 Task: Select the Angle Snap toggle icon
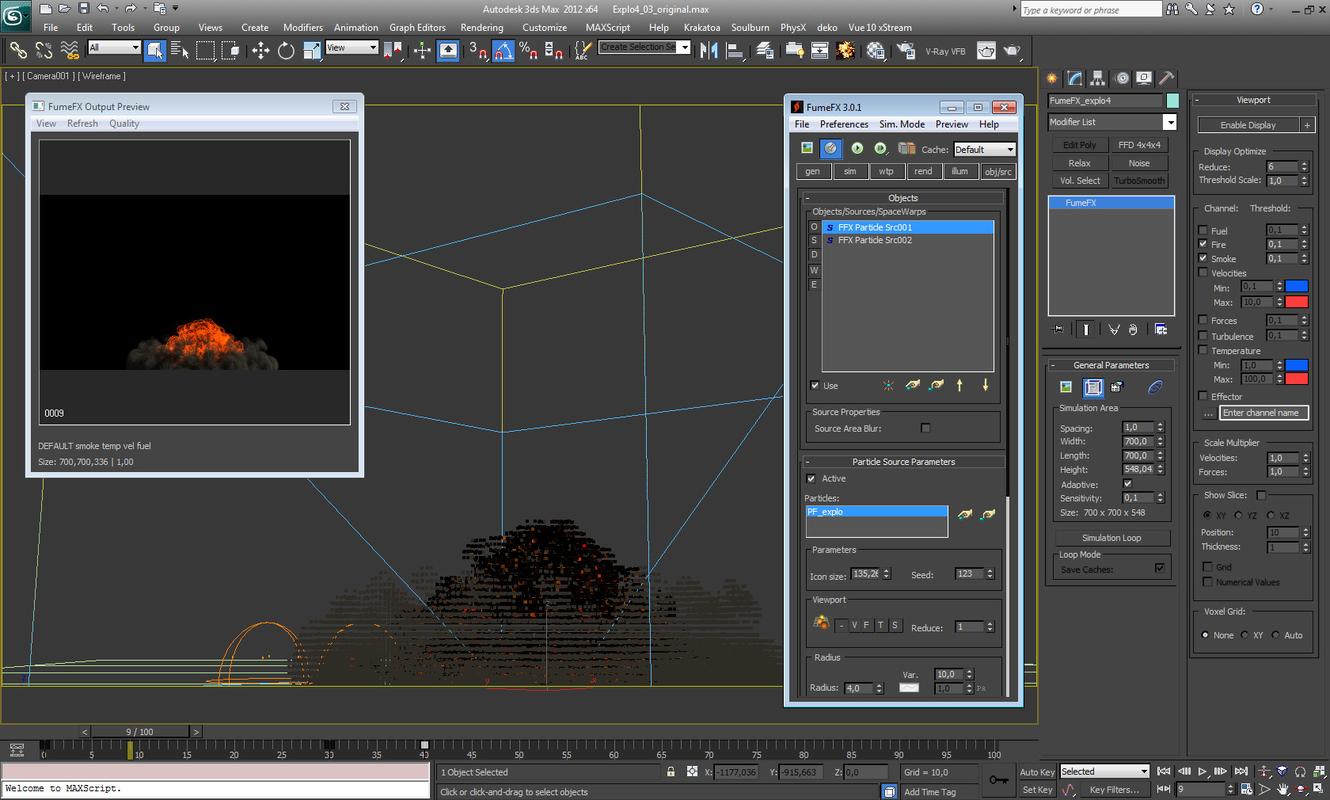point(502,49)
